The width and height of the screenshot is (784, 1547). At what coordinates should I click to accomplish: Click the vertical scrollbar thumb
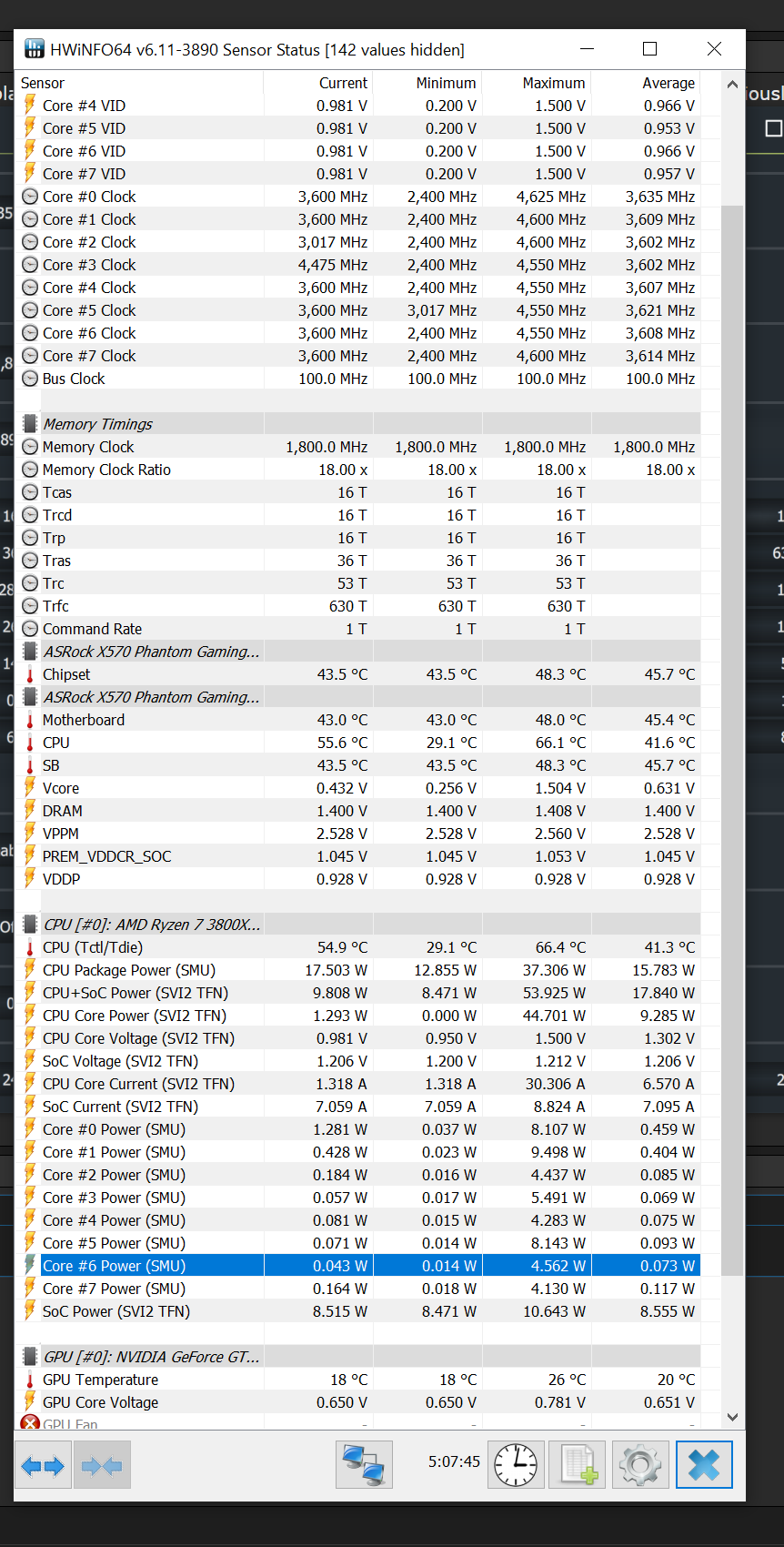pyautogui.click(x=732, y=740)
